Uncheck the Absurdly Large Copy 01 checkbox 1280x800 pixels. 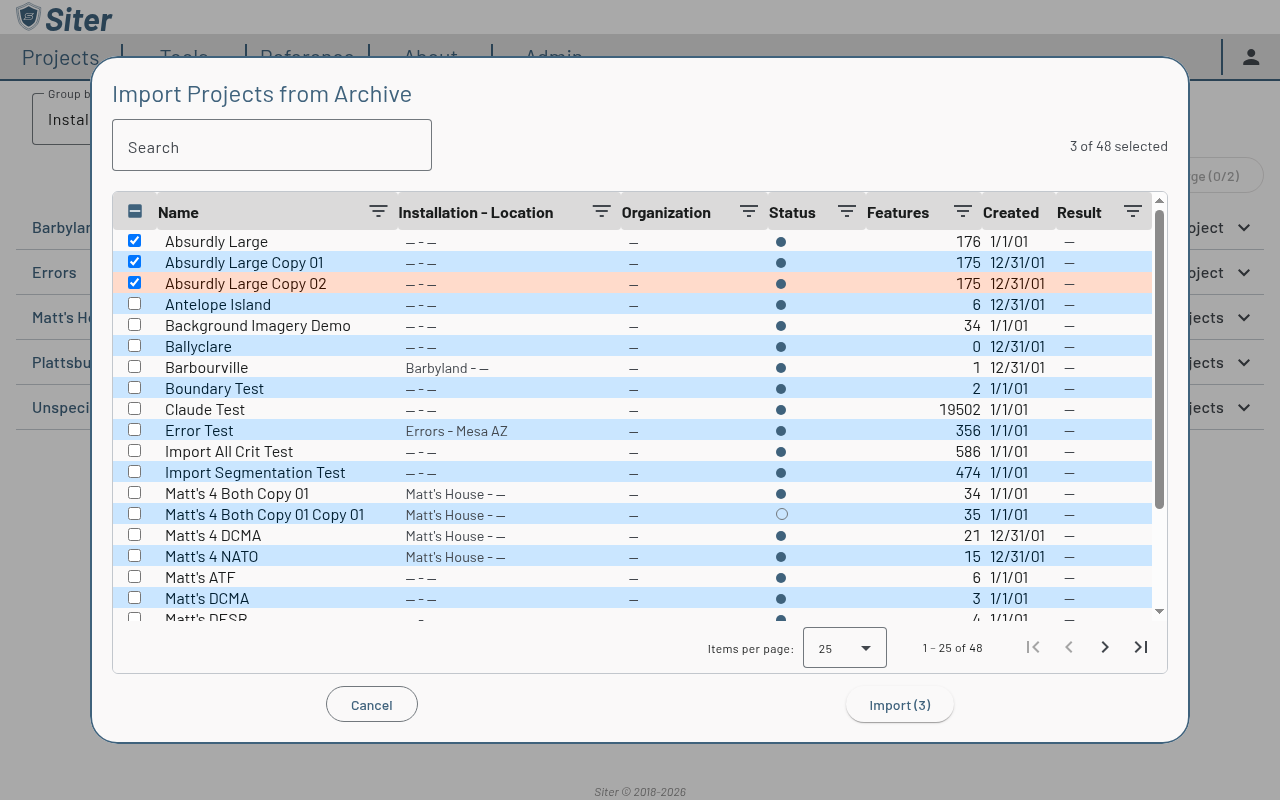point(135,262)
